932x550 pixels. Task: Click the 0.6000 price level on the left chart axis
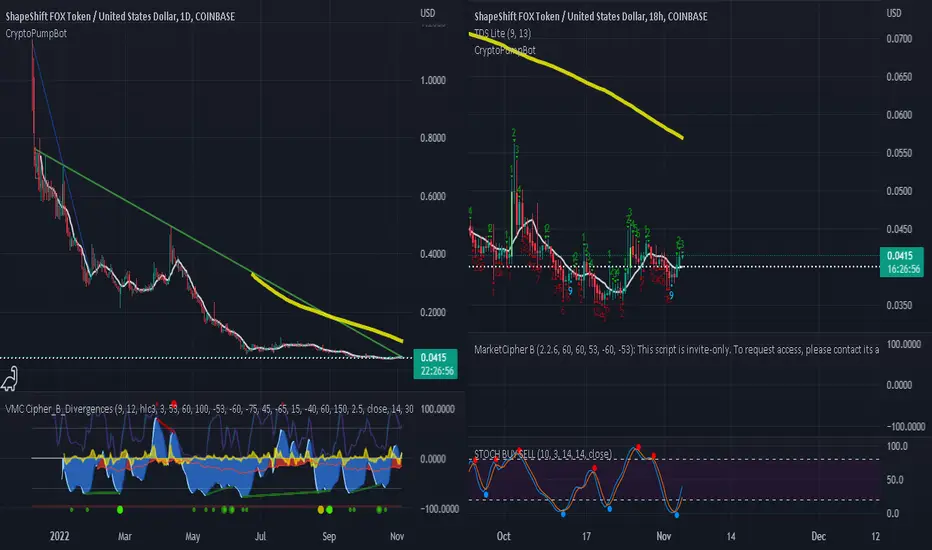point(433,196)
